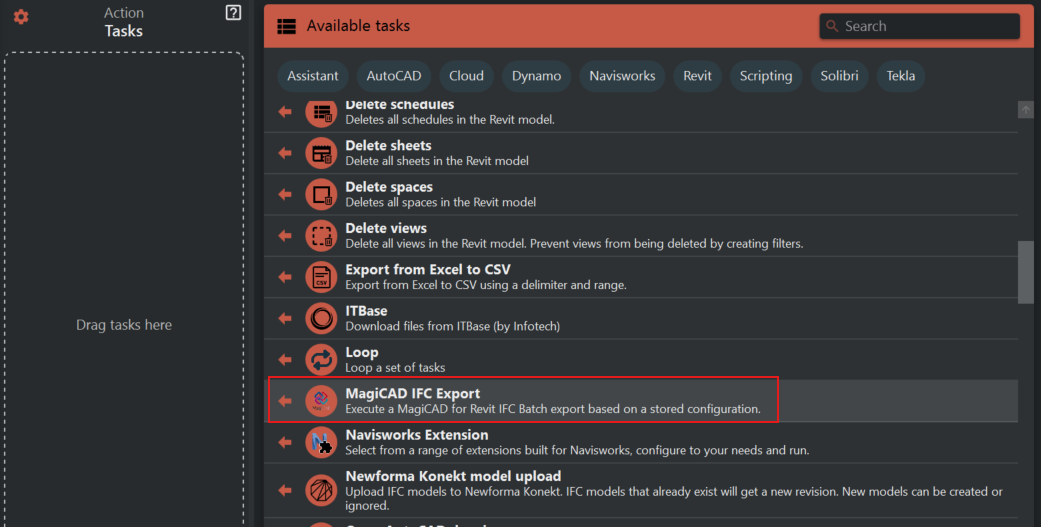The height and width of the screenshot is (527, 1041).
Task: Click the ITBase task icon
Action: point(321,318)
